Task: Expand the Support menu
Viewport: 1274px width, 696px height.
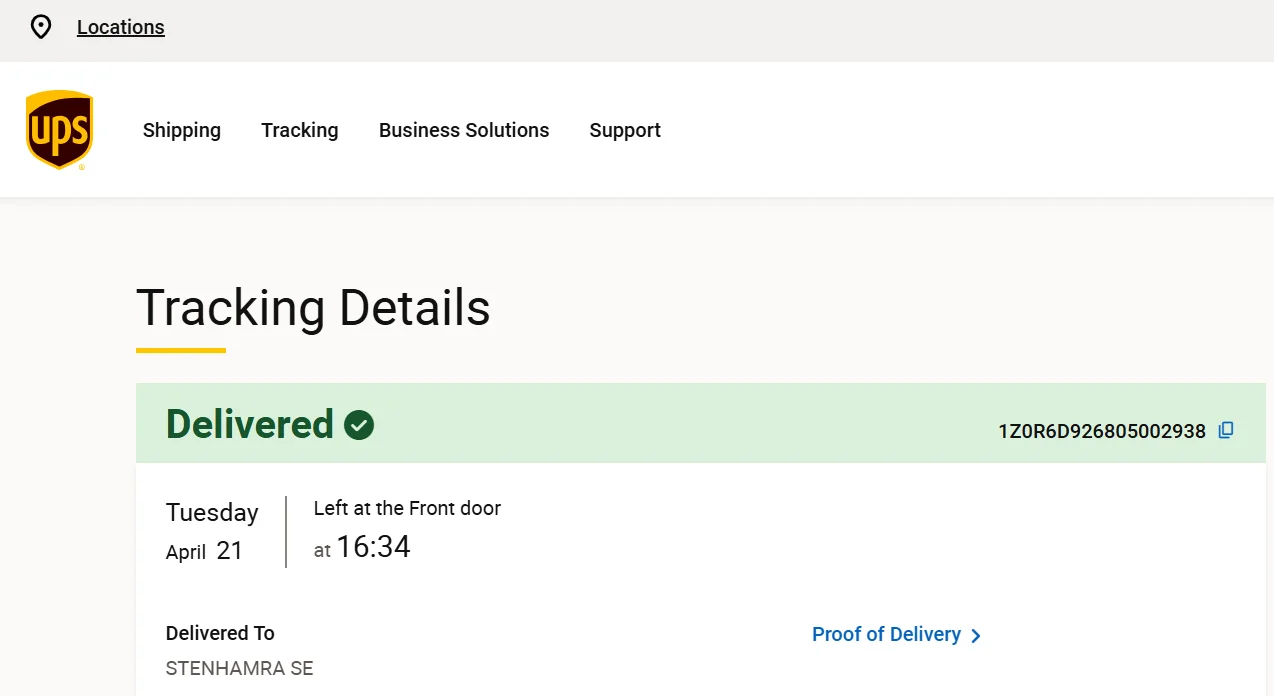Action: tap(625, 130)
